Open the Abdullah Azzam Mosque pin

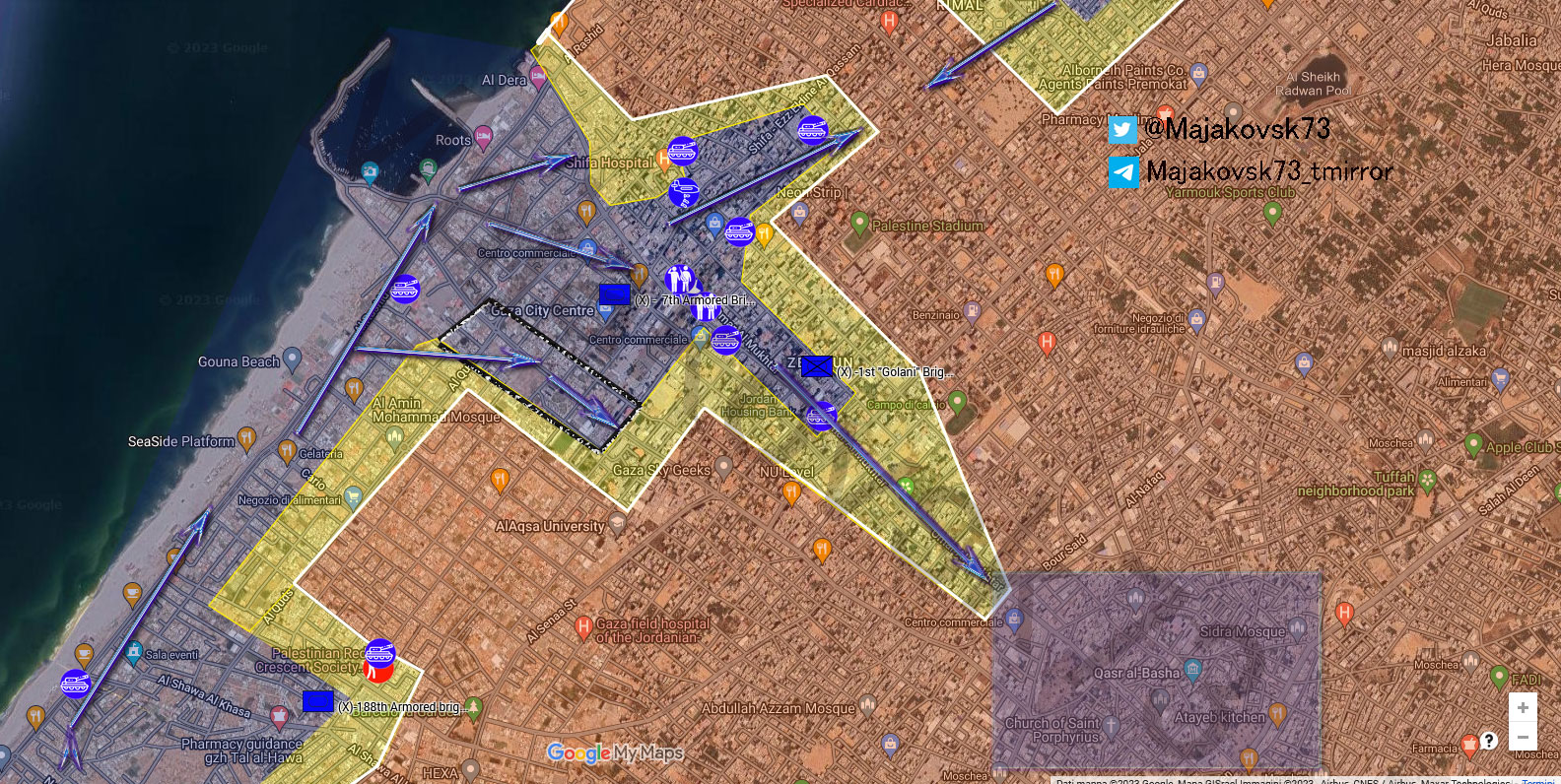coord(867,705)
